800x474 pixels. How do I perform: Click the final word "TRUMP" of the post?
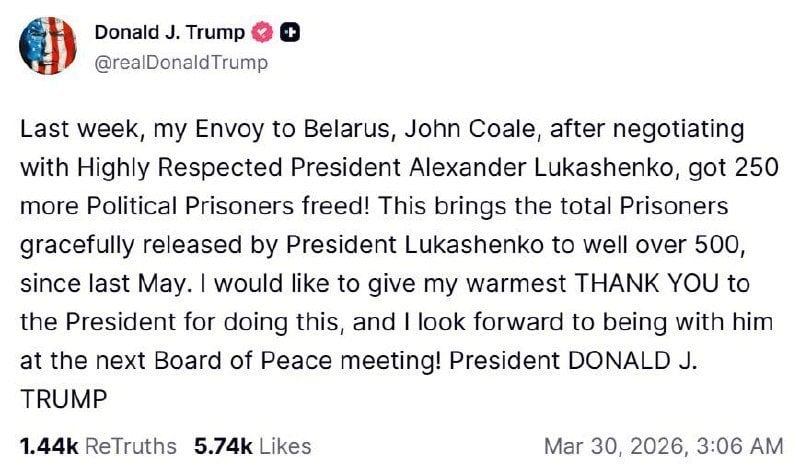[x=62, y=397]
